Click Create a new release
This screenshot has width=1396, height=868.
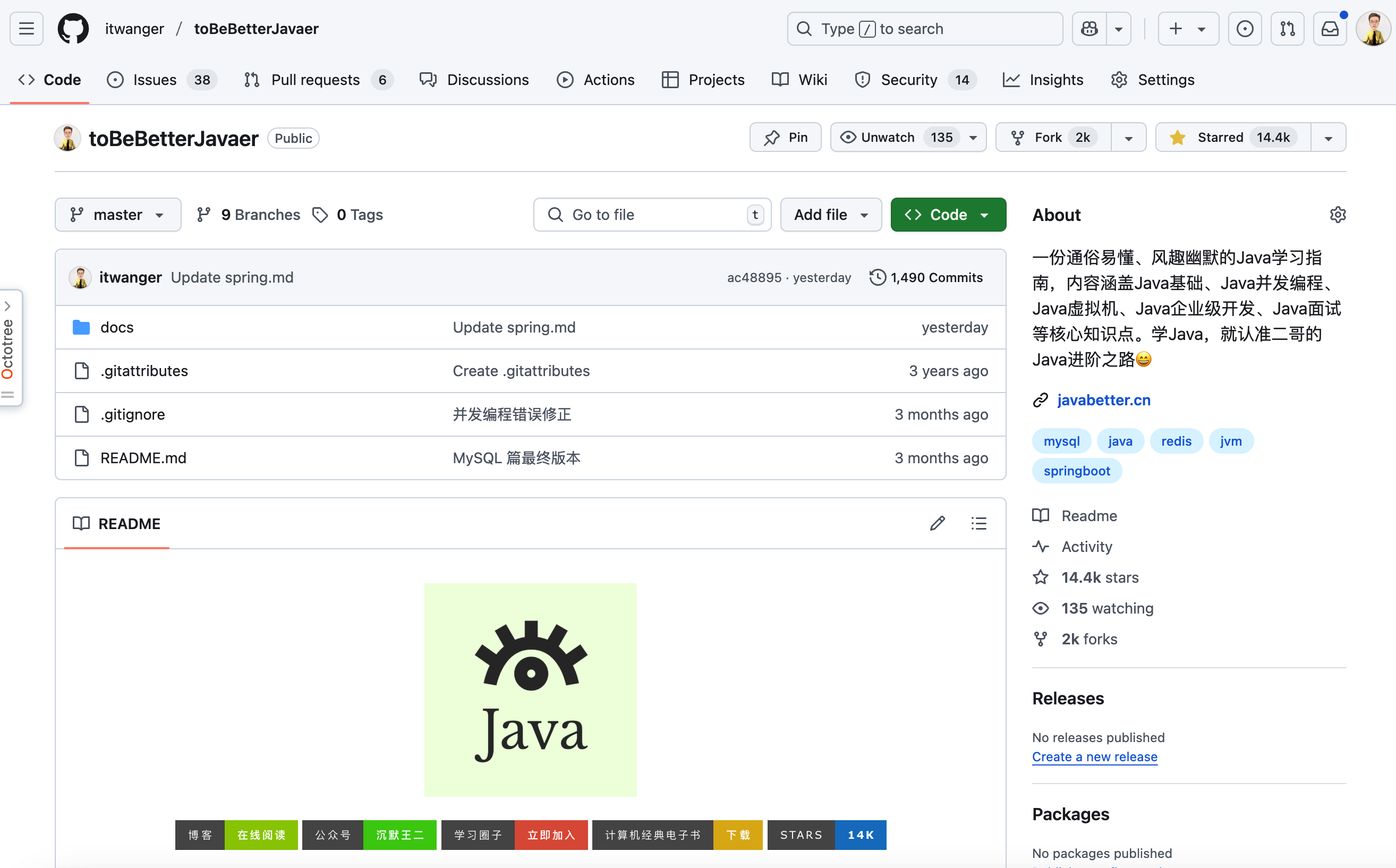[1094, 756]
